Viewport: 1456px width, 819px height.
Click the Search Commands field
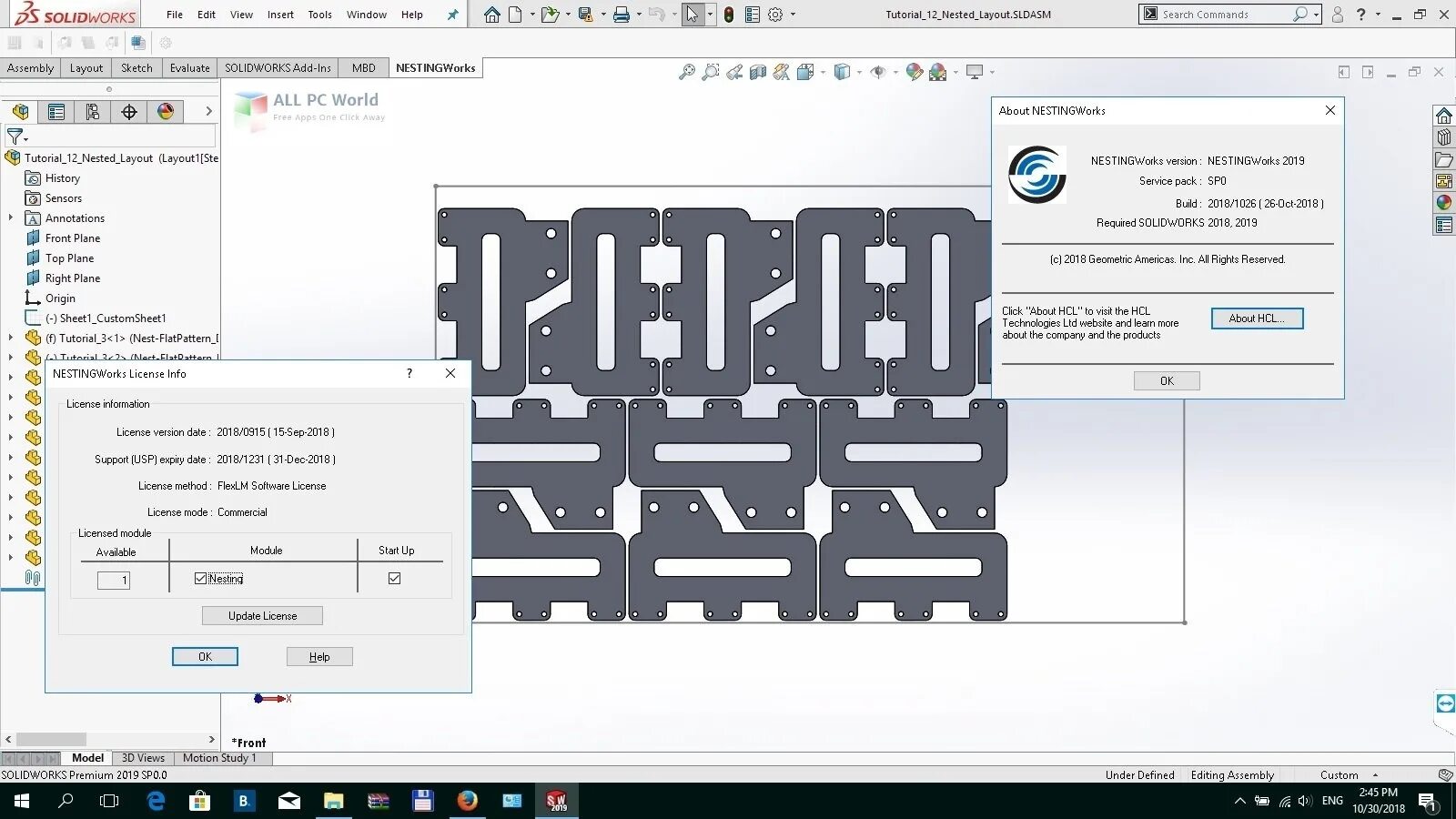pos(1224,15)
